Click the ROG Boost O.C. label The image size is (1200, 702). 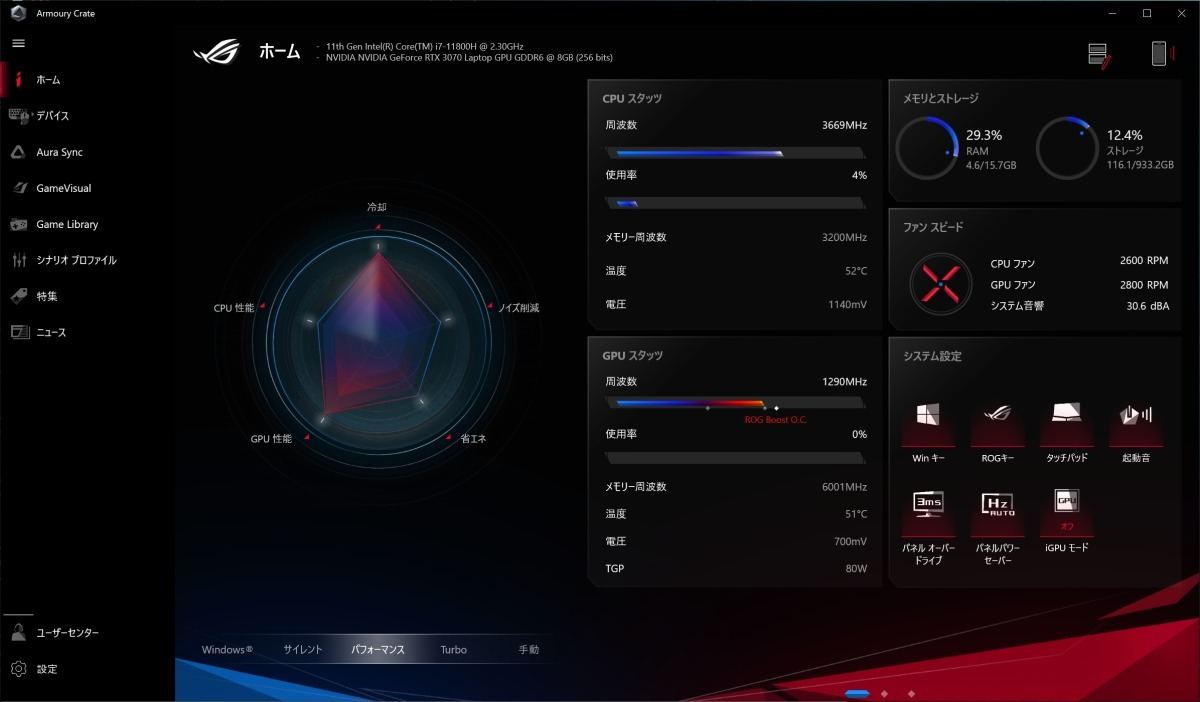(775, 420)
